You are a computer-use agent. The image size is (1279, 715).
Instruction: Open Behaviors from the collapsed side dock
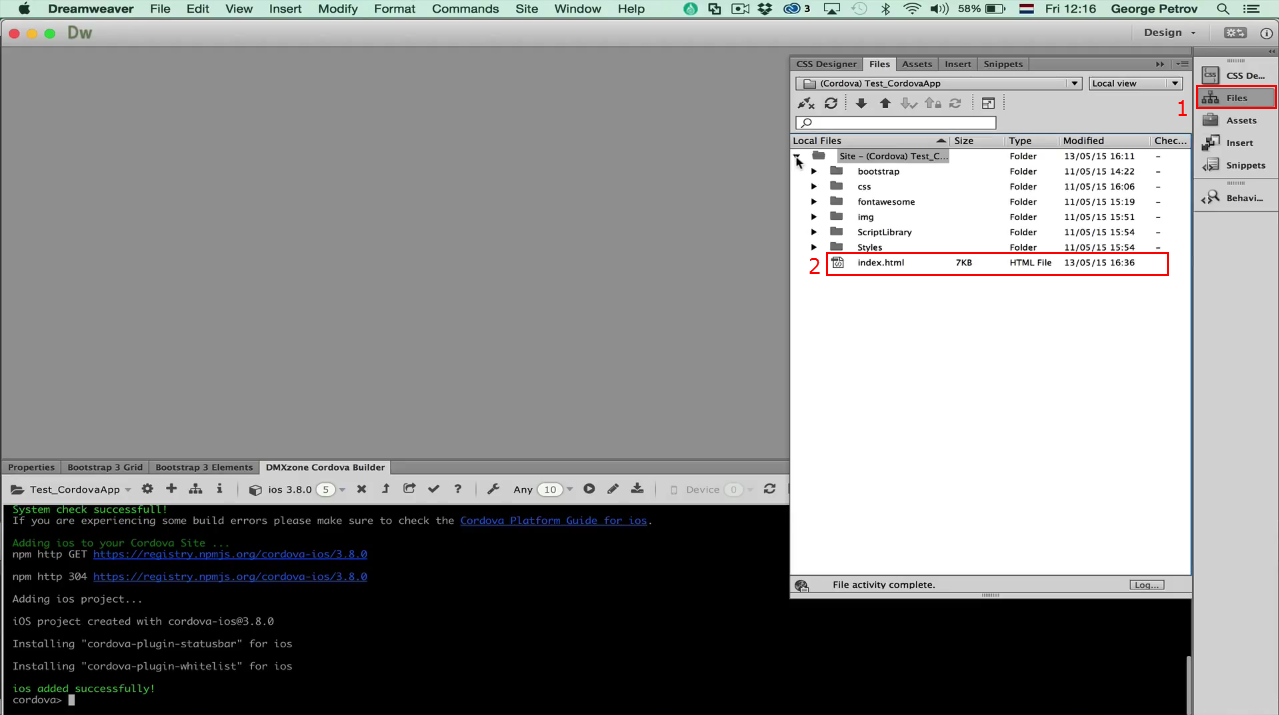pos(1237,197)
